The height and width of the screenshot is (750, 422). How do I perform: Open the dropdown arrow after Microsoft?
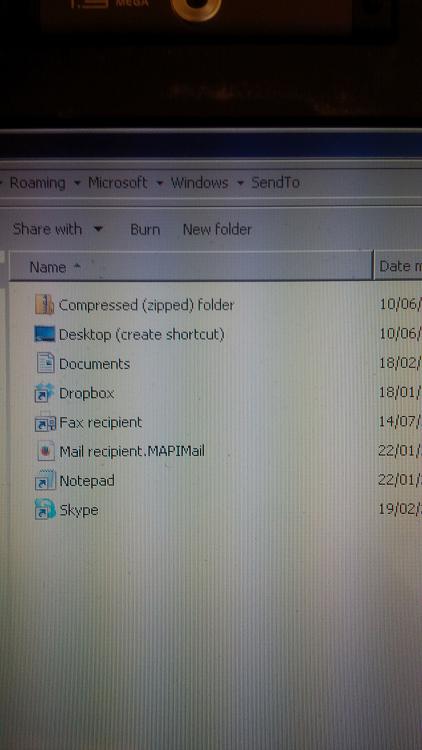tap(159, 183)
